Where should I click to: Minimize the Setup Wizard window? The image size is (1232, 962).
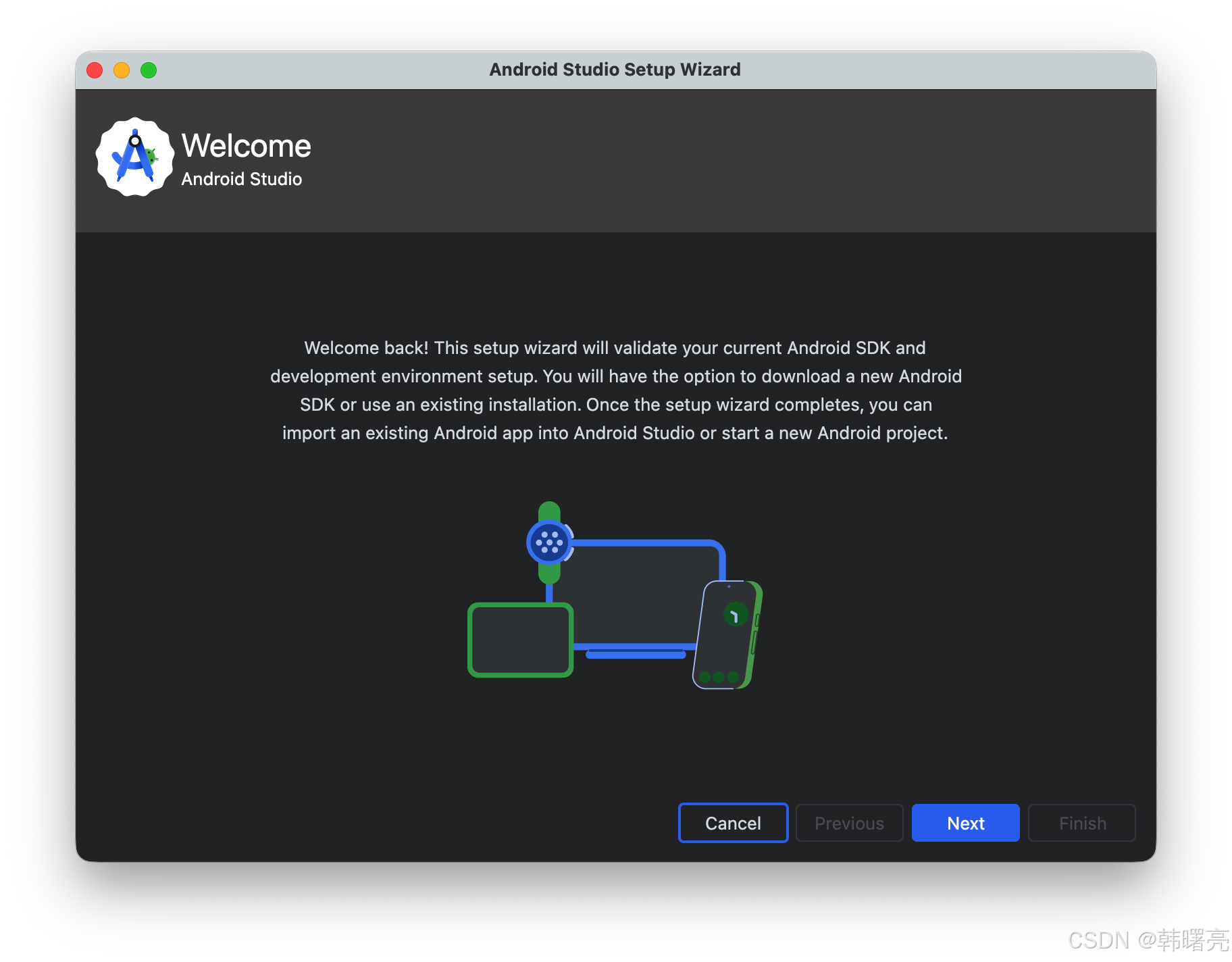click(122, 70)
